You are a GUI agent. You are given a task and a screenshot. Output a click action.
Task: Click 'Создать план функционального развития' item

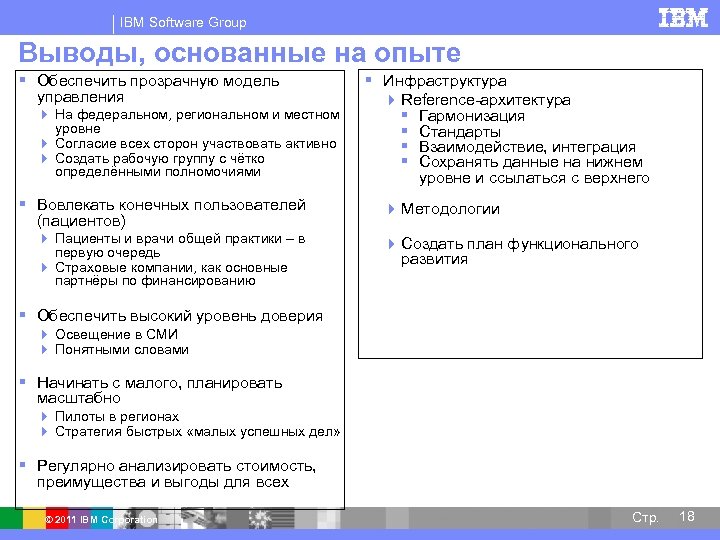(520, 251)
